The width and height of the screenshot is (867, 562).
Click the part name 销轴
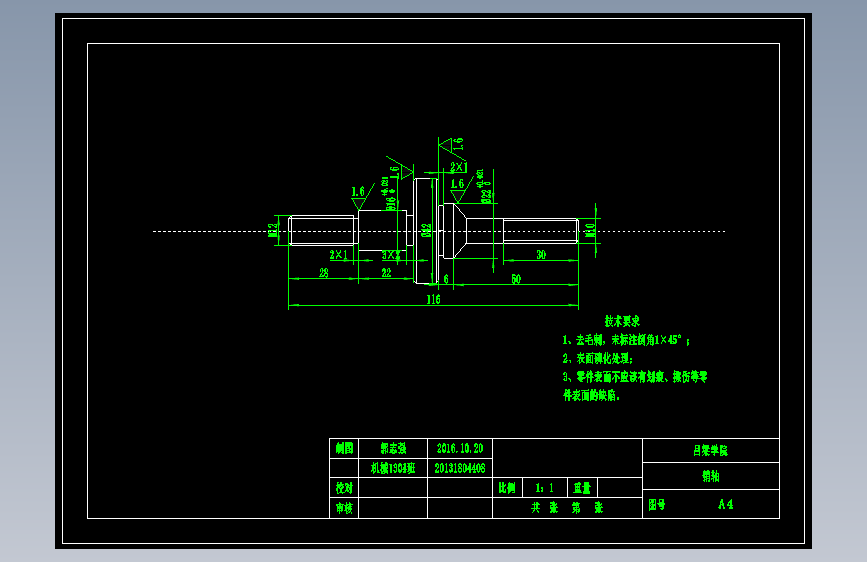(x=711, y=476)
